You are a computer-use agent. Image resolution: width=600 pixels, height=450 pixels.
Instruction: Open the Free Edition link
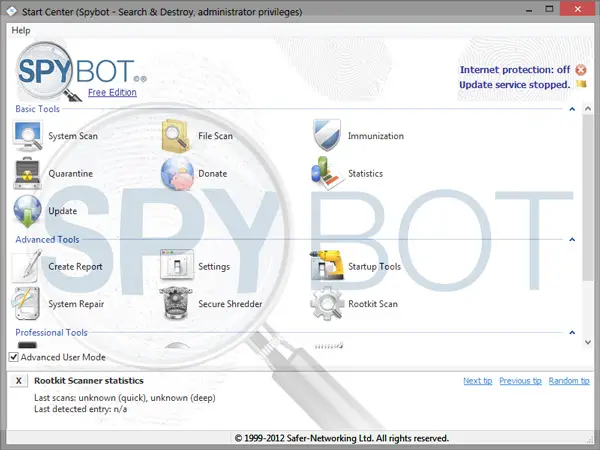(112, 92)
